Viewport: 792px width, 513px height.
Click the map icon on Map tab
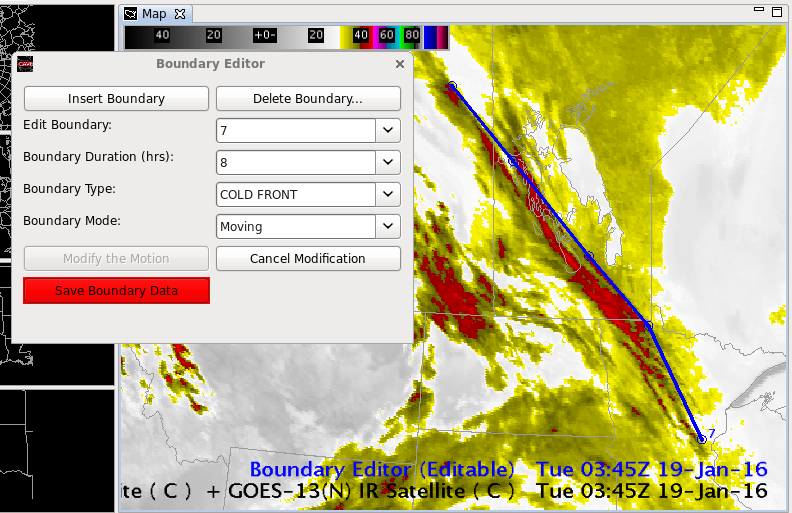pyautogui.click(x=130, y=14)
